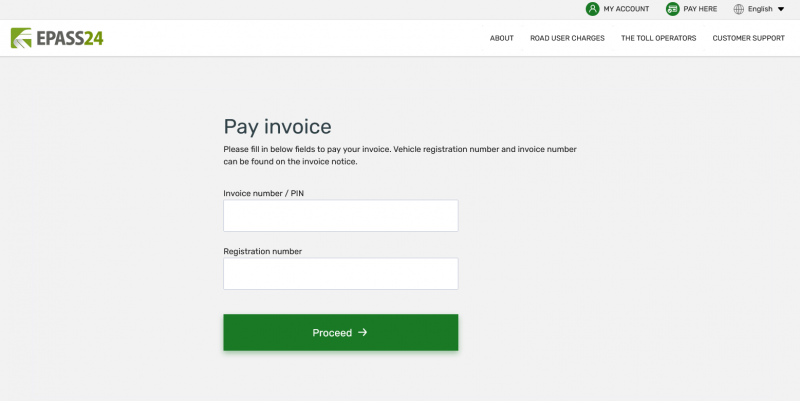Viewport: 800px width, 401px height.
Task: Click the EPASS24 wordmark text
Action: [x=69, y=38]
